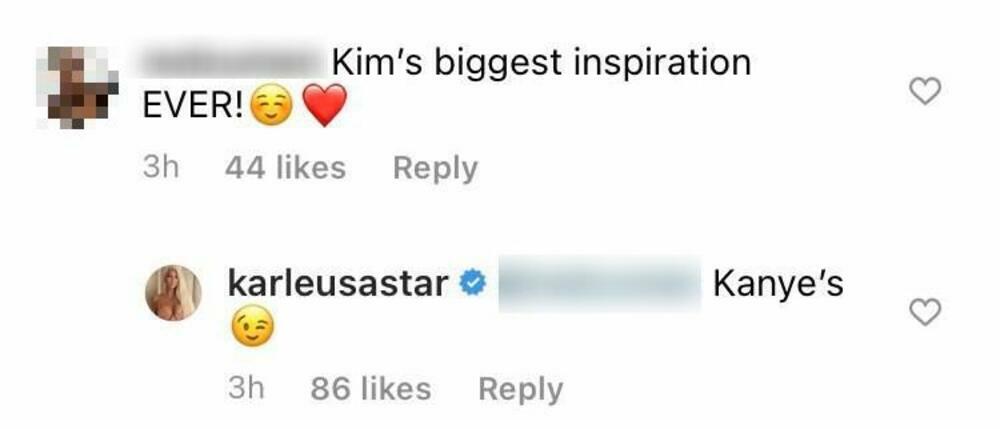Click the smiling blush emoji after EVER!

click(271, 106)
